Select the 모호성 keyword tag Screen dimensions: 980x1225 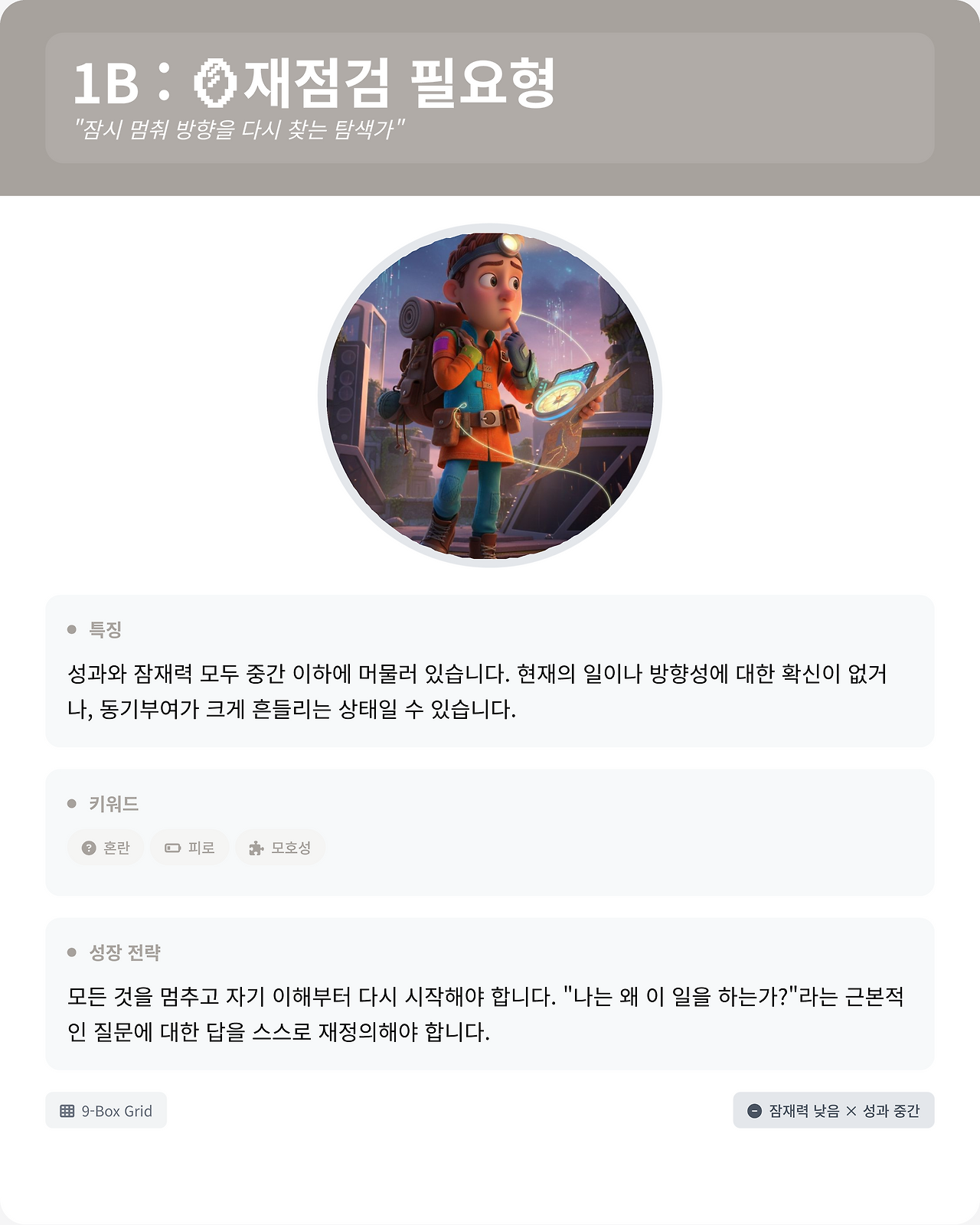[x=280, y=848]
